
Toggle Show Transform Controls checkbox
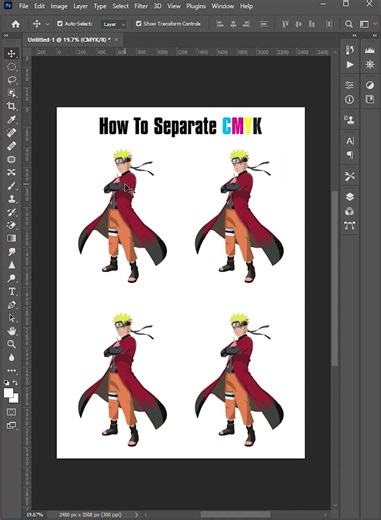click(138, 24)
